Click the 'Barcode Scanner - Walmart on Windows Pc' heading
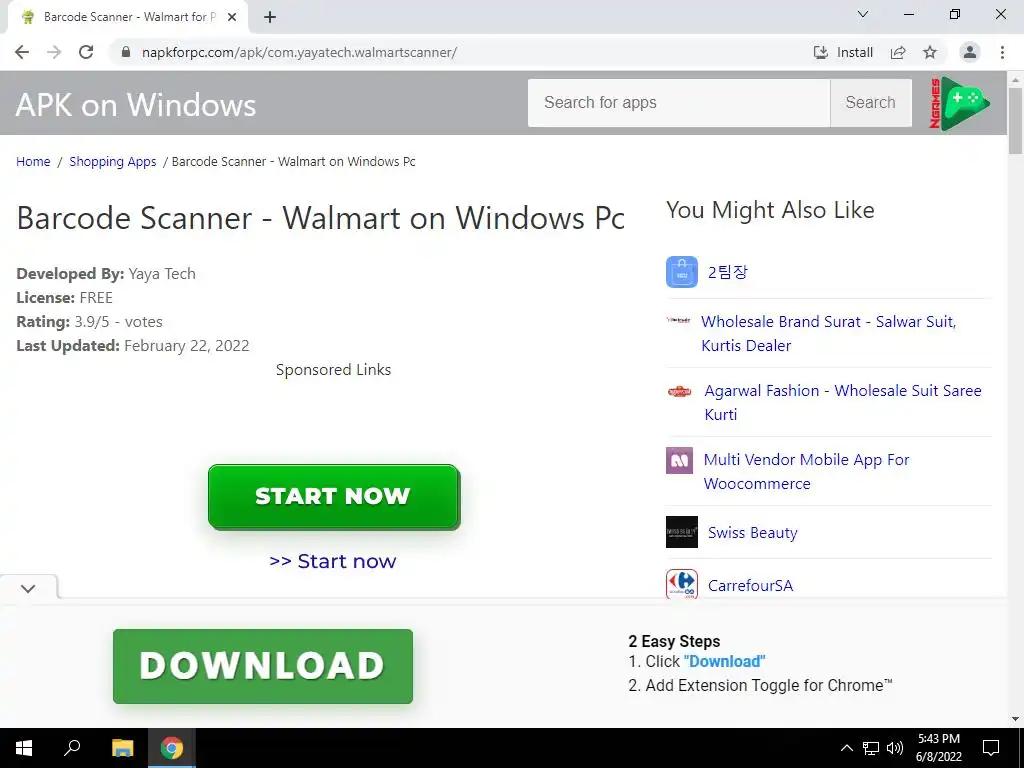This screenshot has height=768, width=1024. 321,218
